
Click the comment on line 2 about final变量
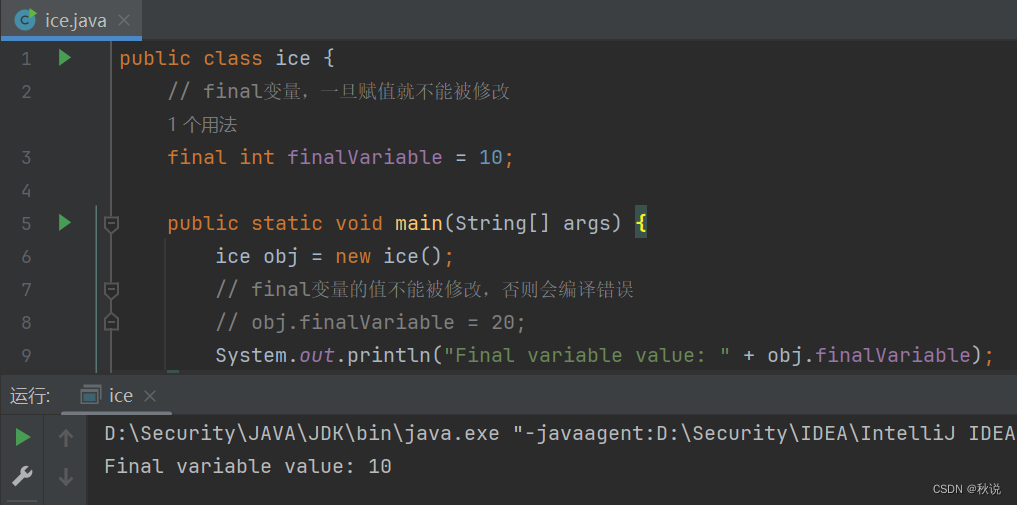point(339,91)
